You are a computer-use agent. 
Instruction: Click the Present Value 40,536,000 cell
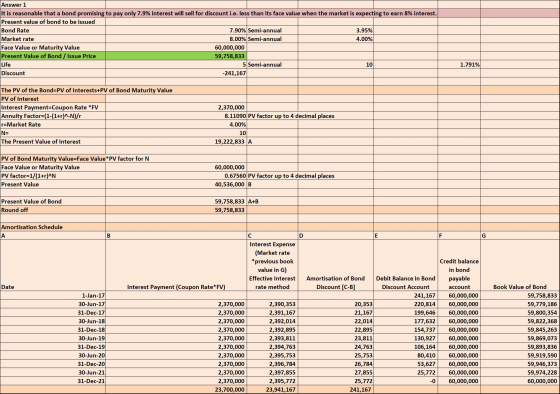176,185
